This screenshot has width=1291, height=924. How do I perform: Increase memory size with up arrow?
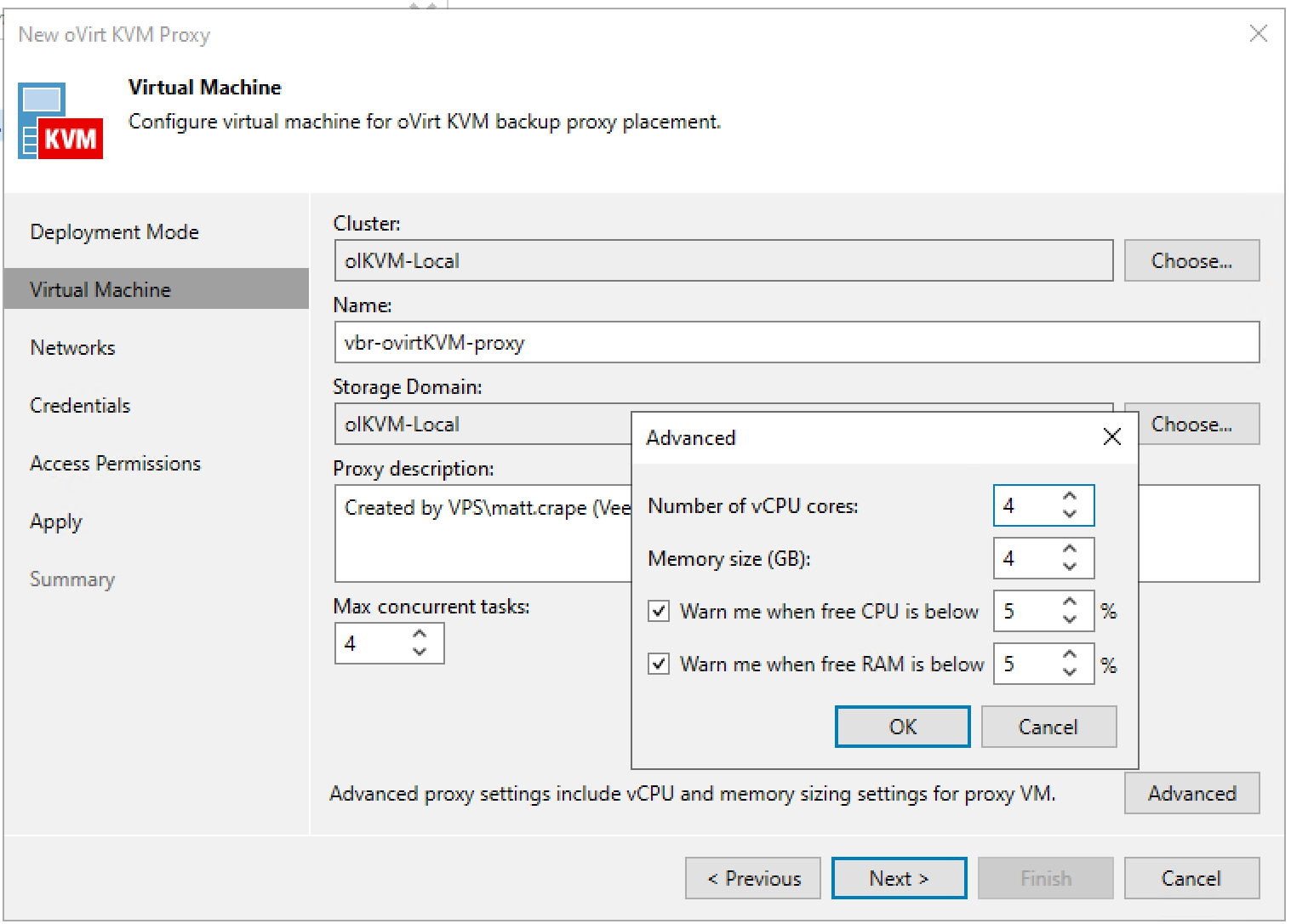pyautogui.click(x=1070, y=549)
